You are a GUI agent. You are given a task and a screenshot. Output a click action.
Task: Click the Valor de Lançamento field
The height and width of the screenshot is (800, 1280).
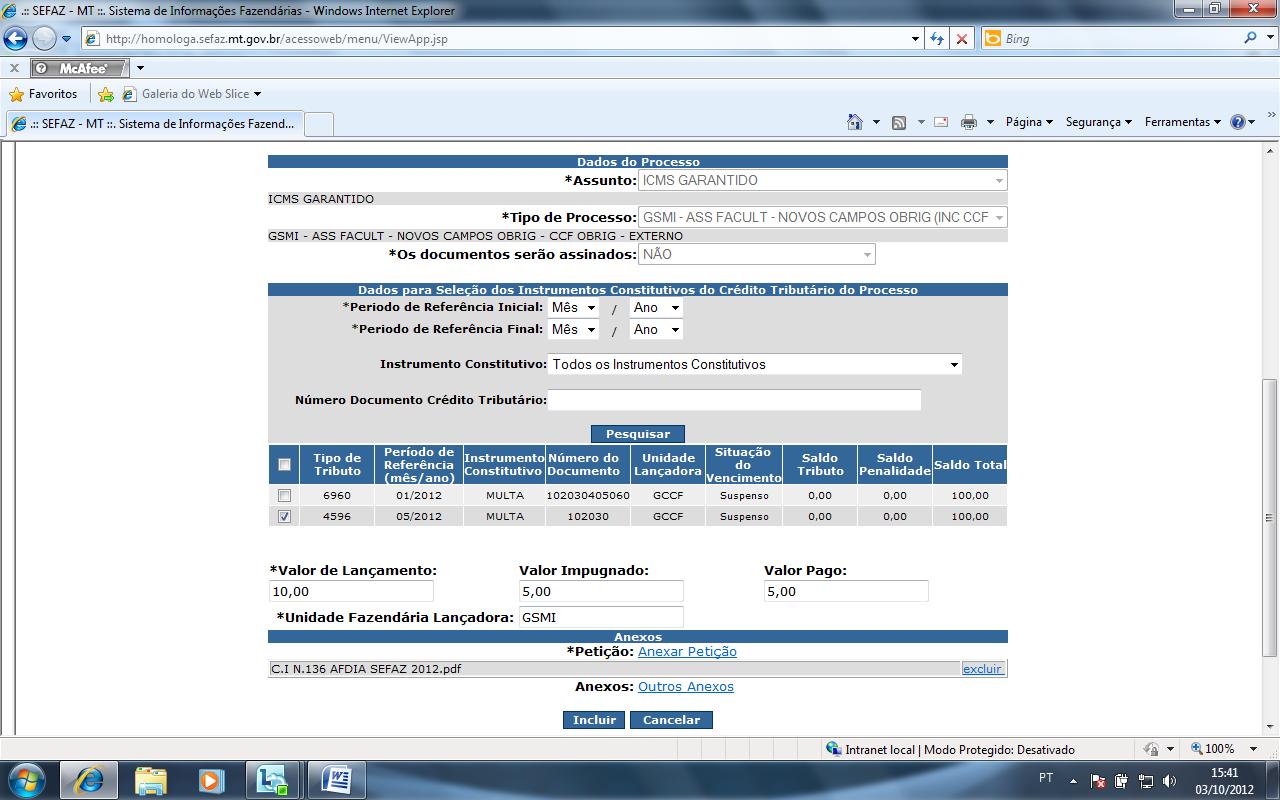point(351,591)
